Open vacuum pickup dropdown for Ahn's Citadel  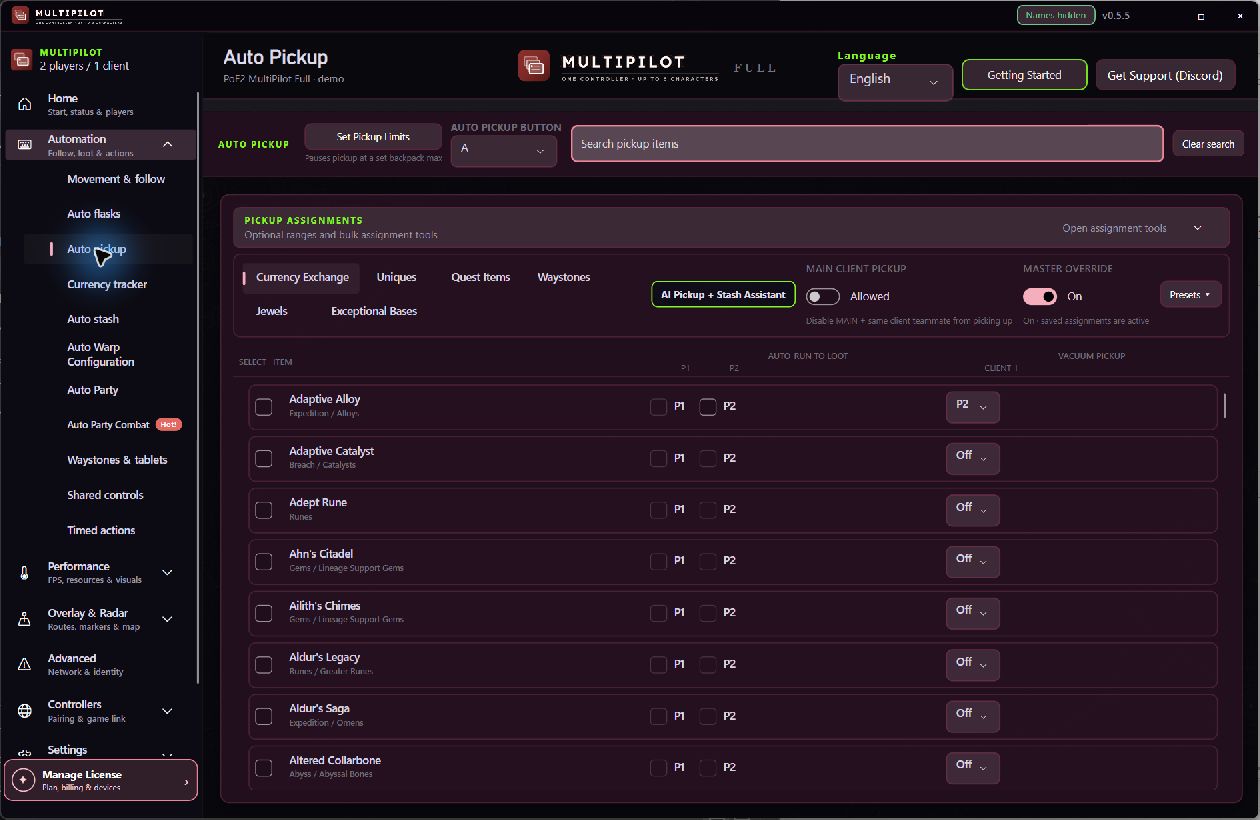[x=972, y=560]
